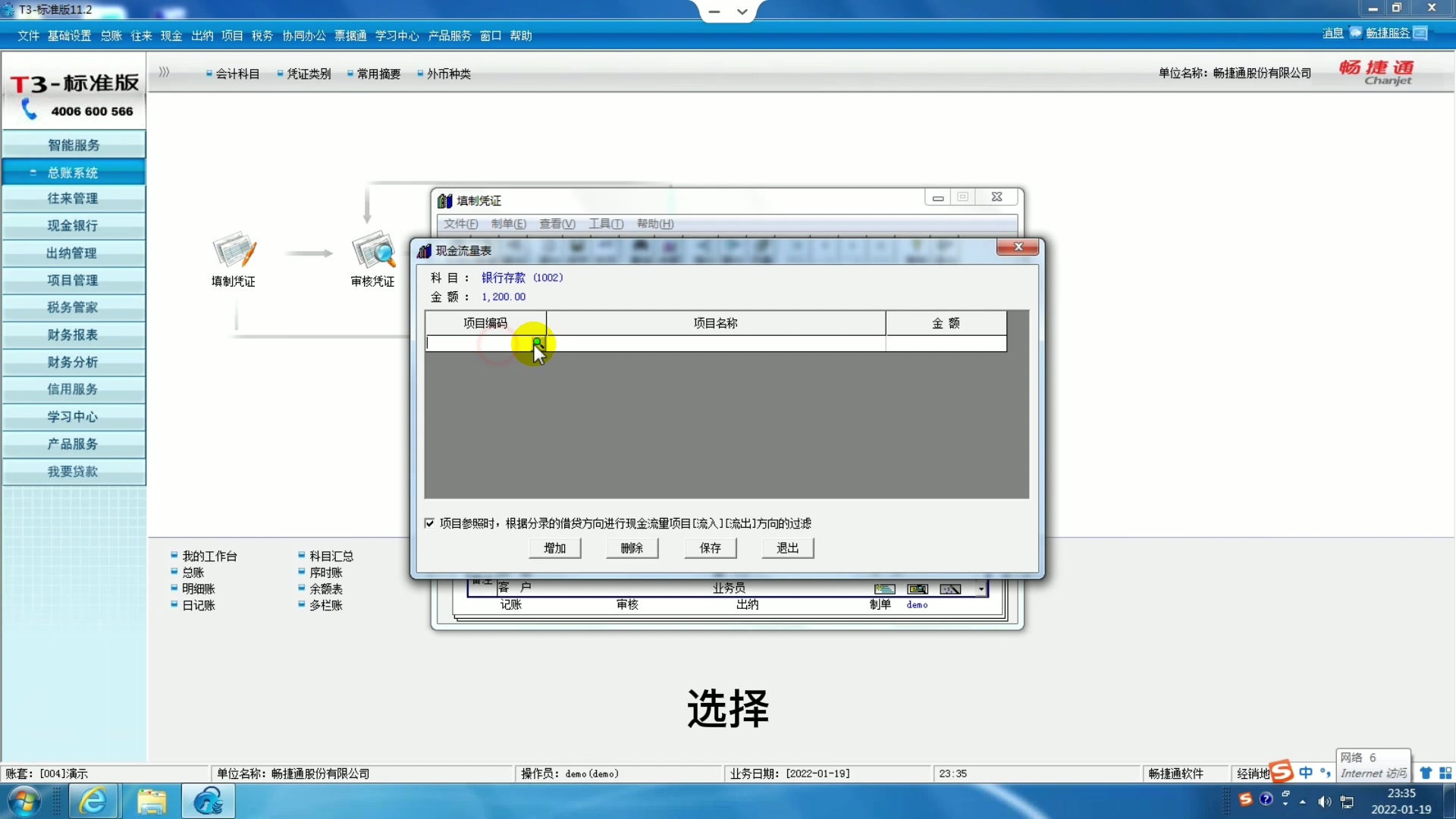The width and height of the screenshot is (1456, 819).
Task: Open the top center pull-down chevron
Action: 742,11
